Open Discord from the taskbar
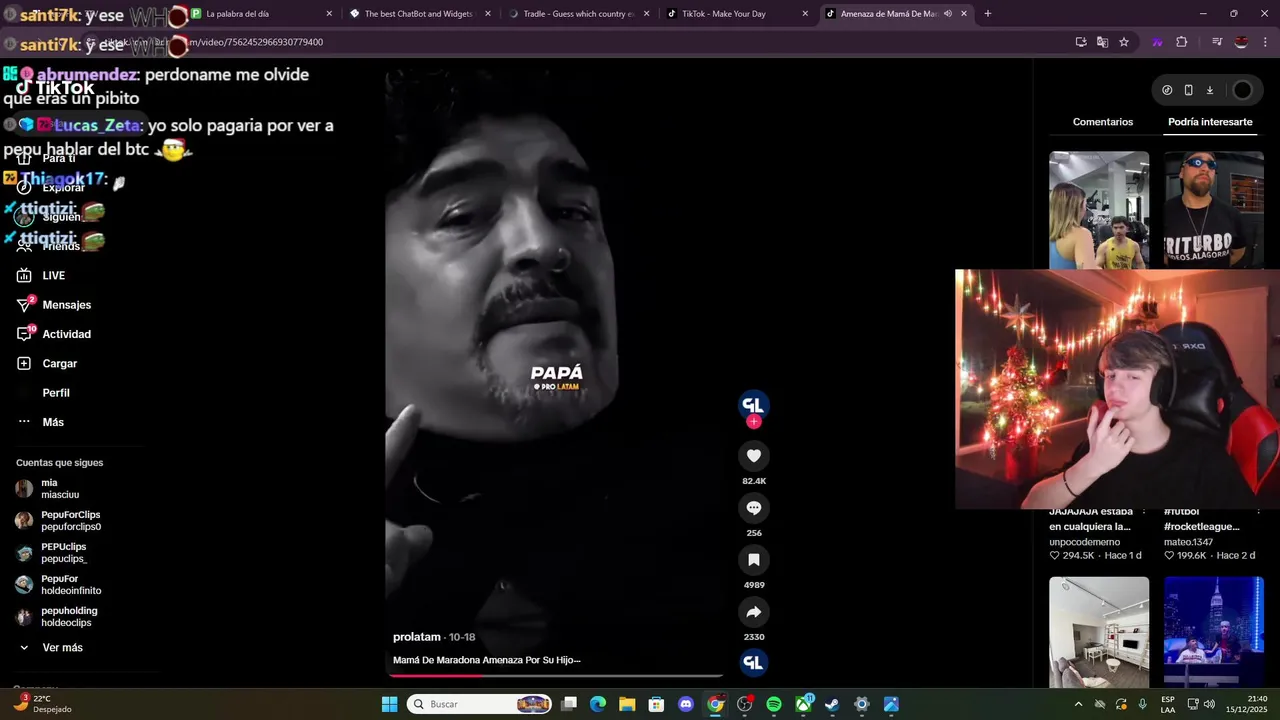Image resolution: width=1280 pixels, height=720 pixels. tap(686, 704)
